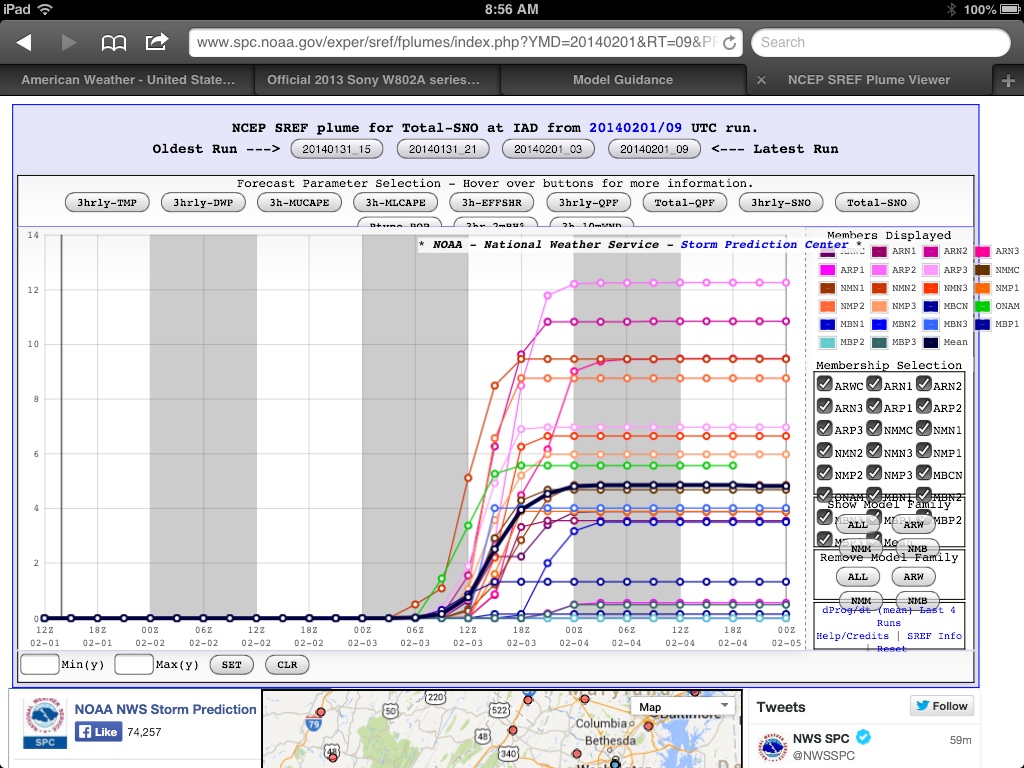Click ALL under Remove Model Family

857,577
